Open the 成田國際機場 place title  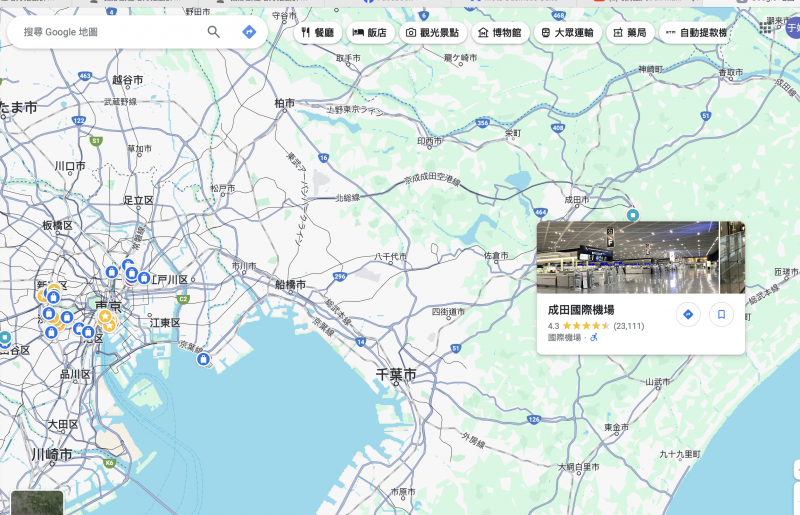581,310
